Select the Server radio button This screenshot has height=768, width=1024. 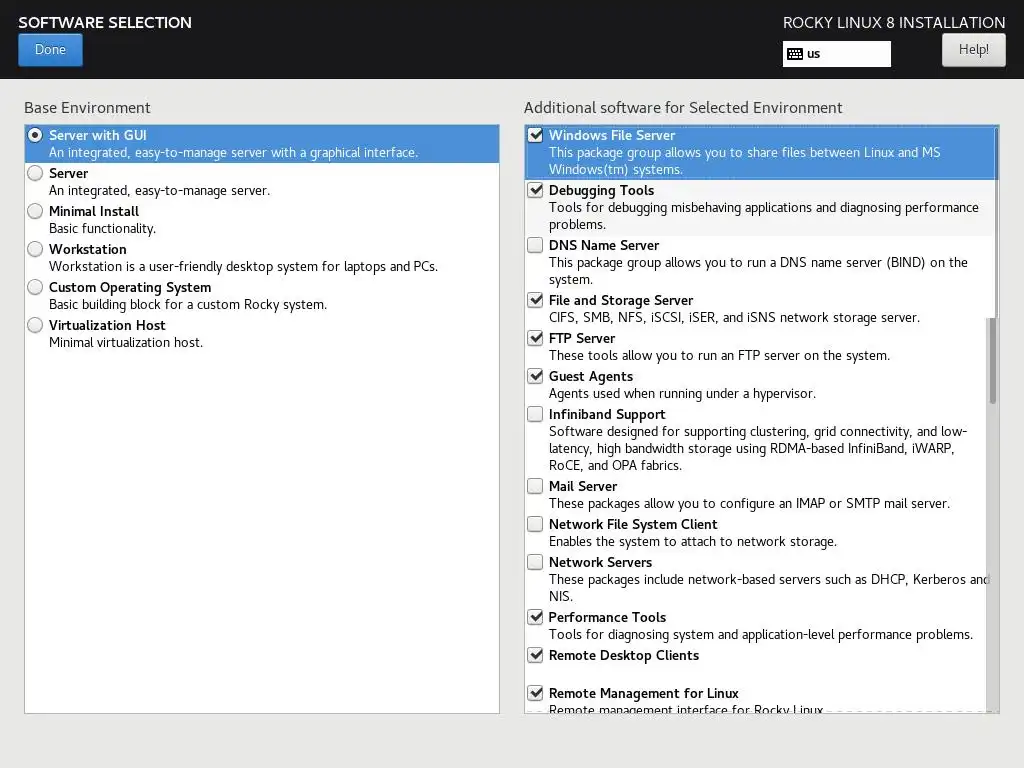pyautogui.click(x=35, y=173)
